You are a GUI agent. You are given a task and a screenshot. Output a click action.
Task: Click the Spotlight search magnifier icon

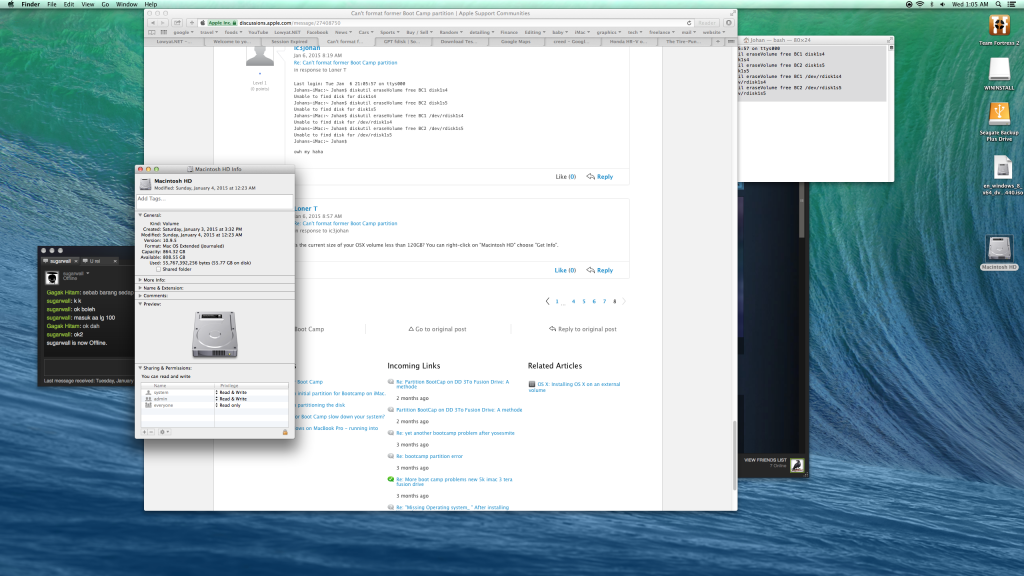click(999, 5)
